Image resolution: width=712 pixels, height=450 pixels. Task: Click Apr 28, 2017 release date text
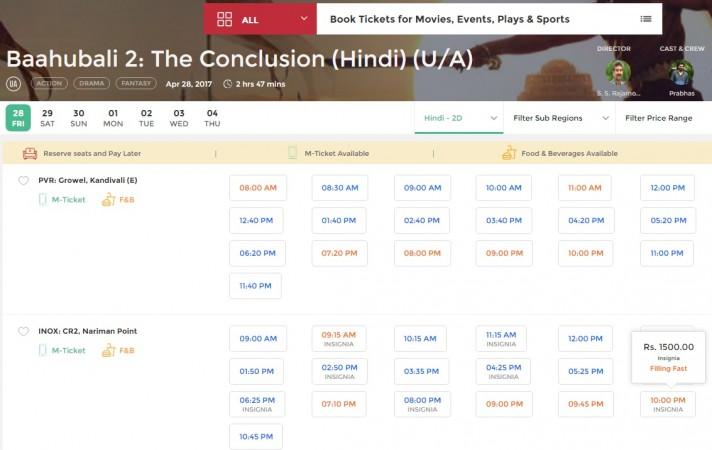point(189,84)
